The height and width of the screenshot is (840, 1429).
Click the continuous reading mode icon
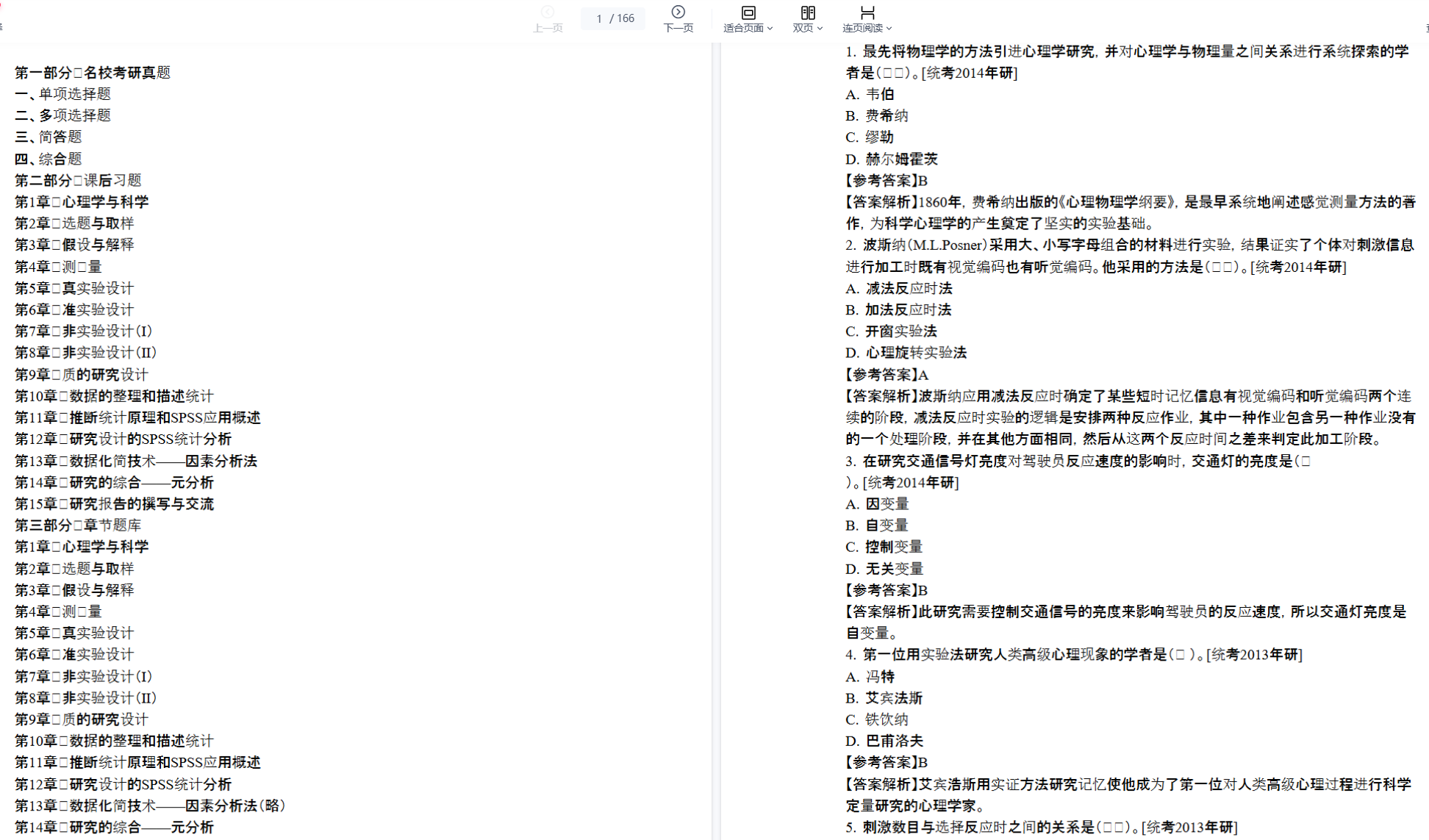pos(867,12)
